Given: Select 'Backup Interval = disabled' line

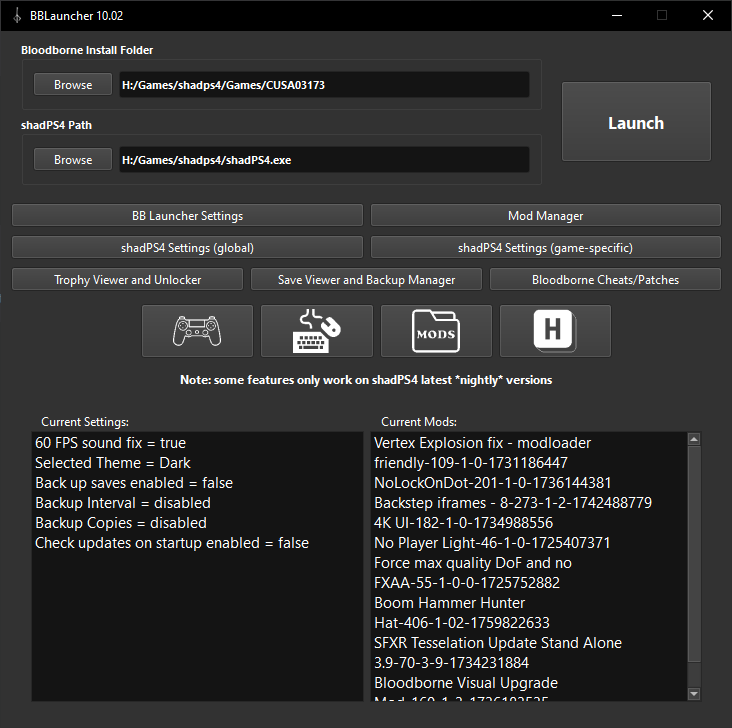Looking at the screenshot, I should [123, 503].
